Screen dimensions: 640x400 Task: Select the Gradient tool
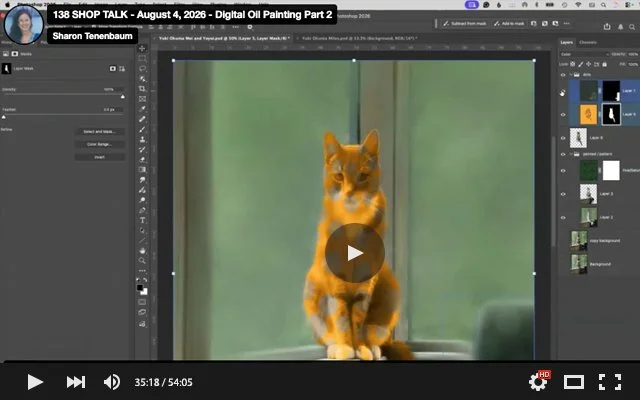pyautogui.click(x=142, y=170)
